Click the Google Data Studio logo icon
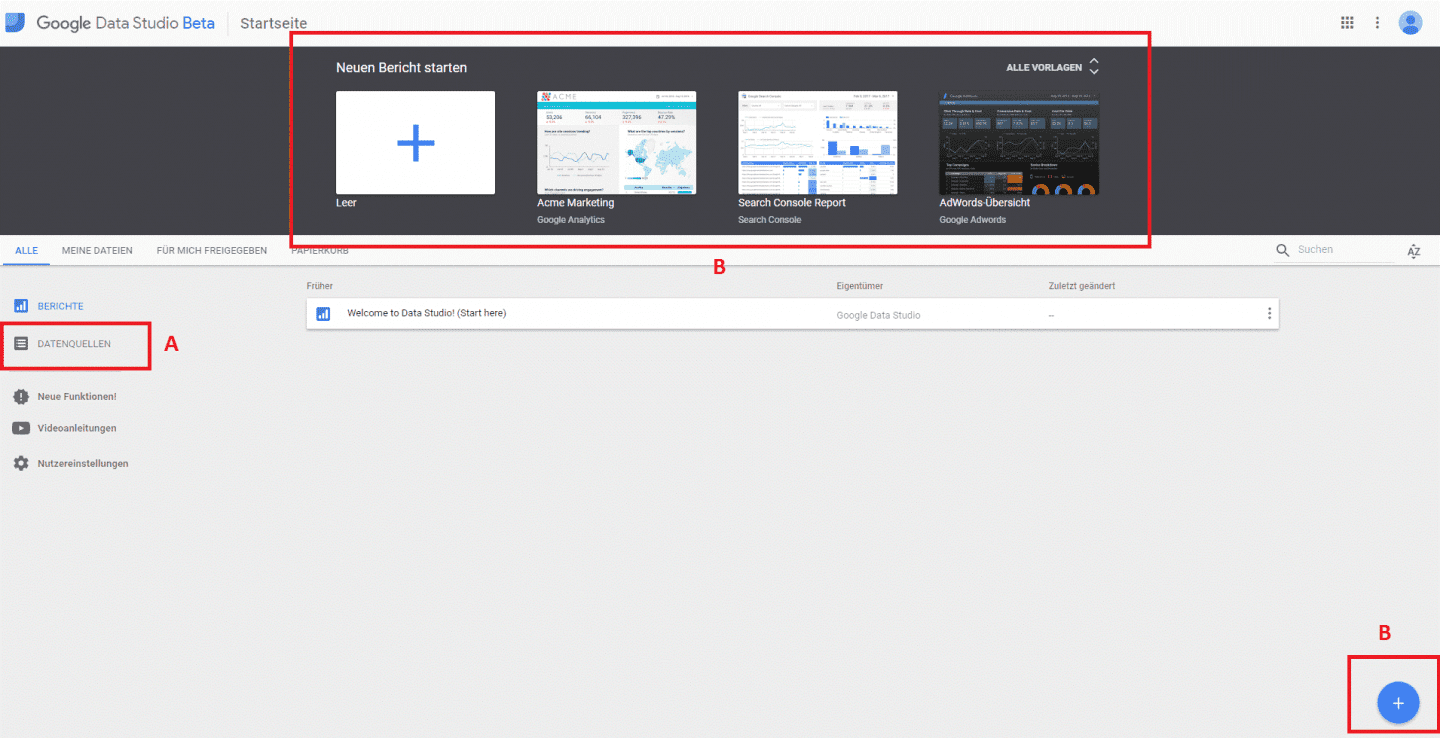Screen dimensions: 1440x738 [16, 22]
